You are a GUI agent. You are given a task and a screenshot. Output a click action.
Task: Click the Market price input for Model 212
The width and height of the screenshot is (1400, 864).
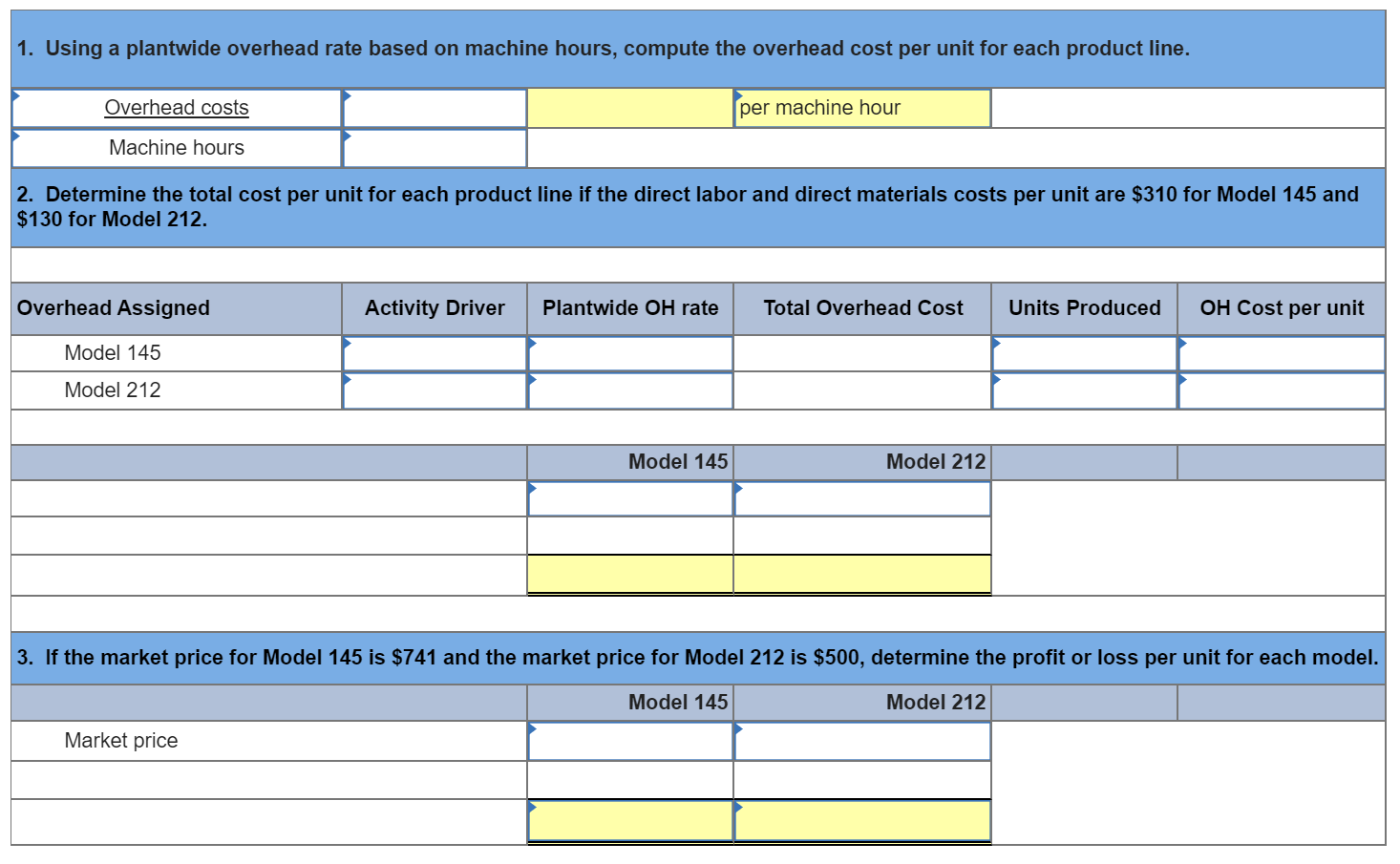(x=862, y=741)
